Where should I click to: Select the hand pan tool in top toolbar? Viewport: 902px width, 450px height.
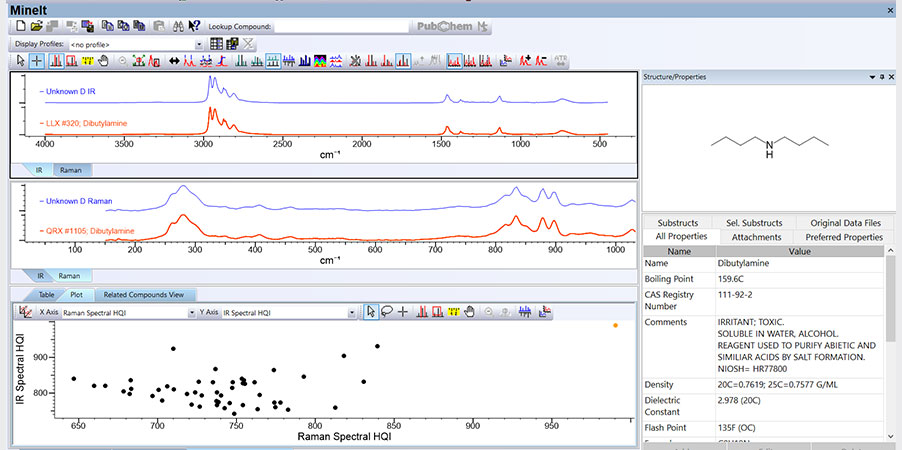coord(103,61)
